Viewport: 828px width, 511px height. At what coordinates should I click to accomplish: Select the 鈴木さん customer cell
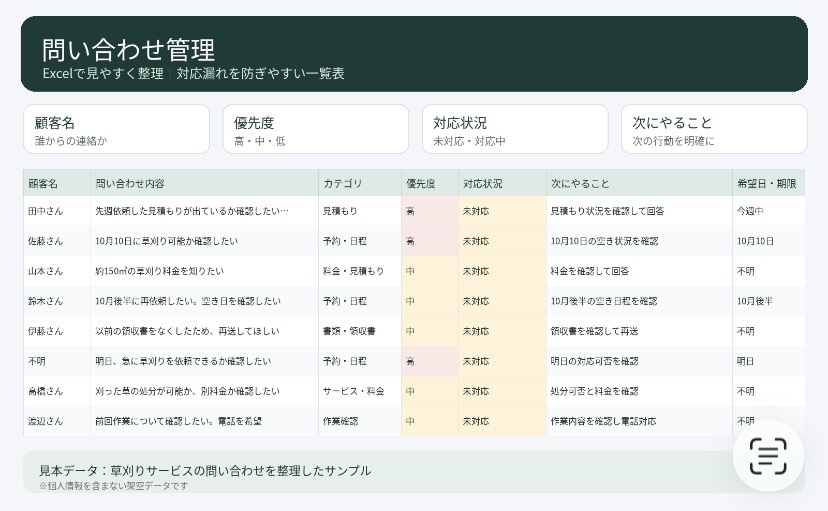pyautogui.click(x=57, y=301)
